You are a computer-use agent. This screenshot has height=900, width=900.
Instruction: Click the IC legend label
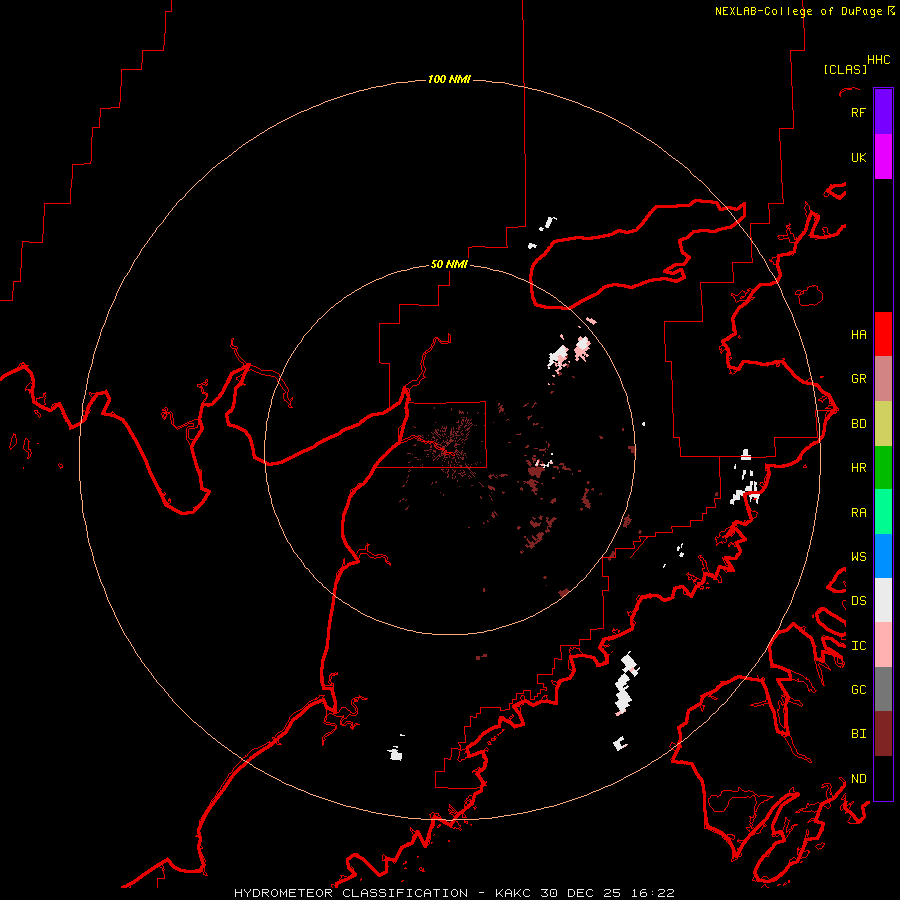coord(858,646)
